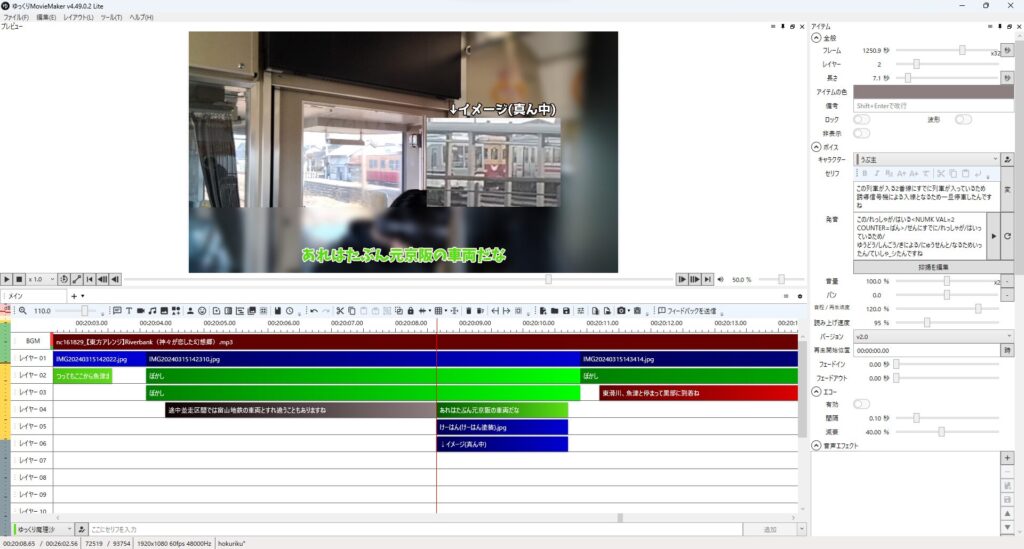The image size is (1024, 549).
Task: Open the ファイル(F) menu
Action: tap(16, 17)
